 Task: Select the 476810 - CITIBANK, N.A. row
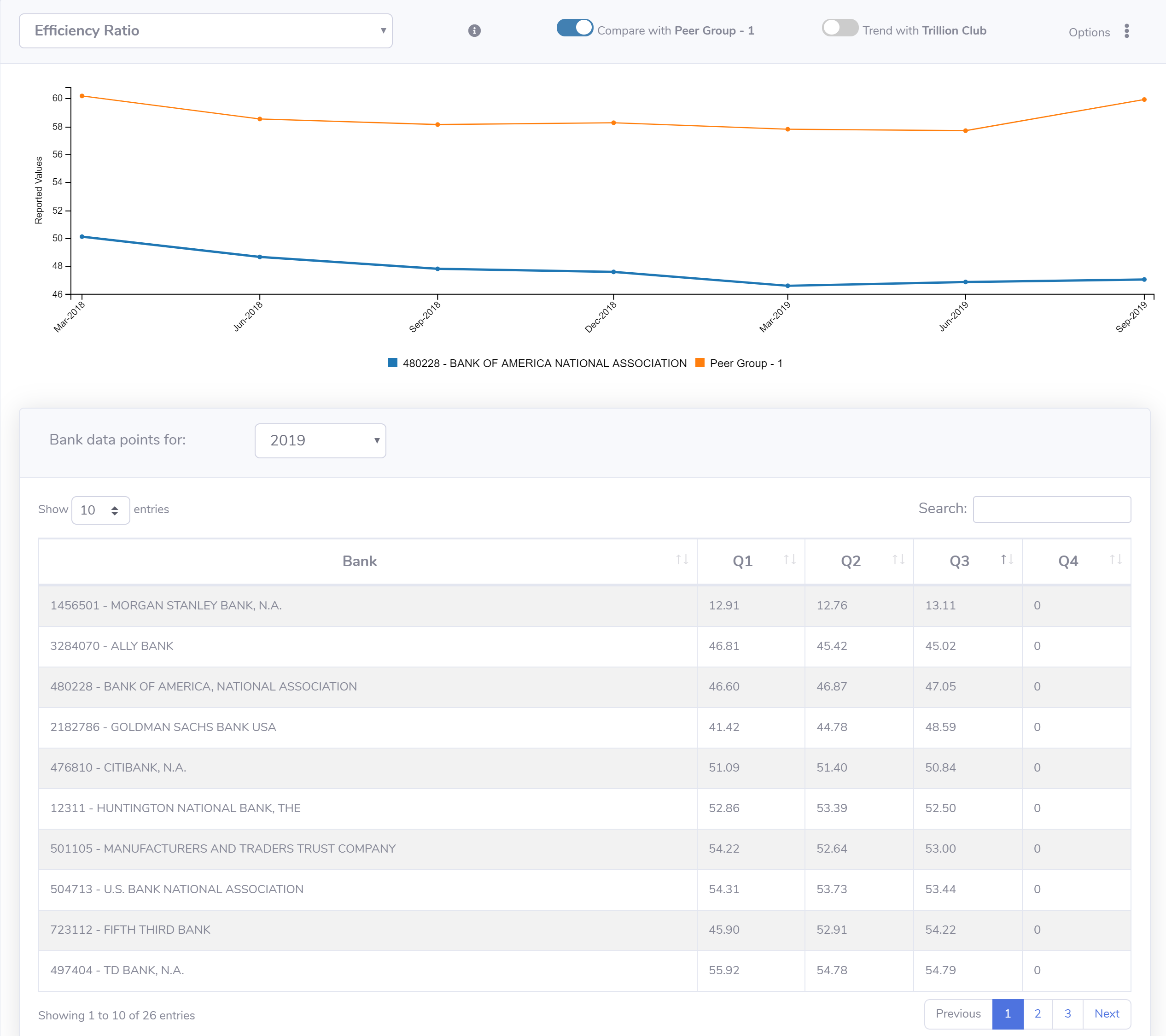tap(585, 768)
